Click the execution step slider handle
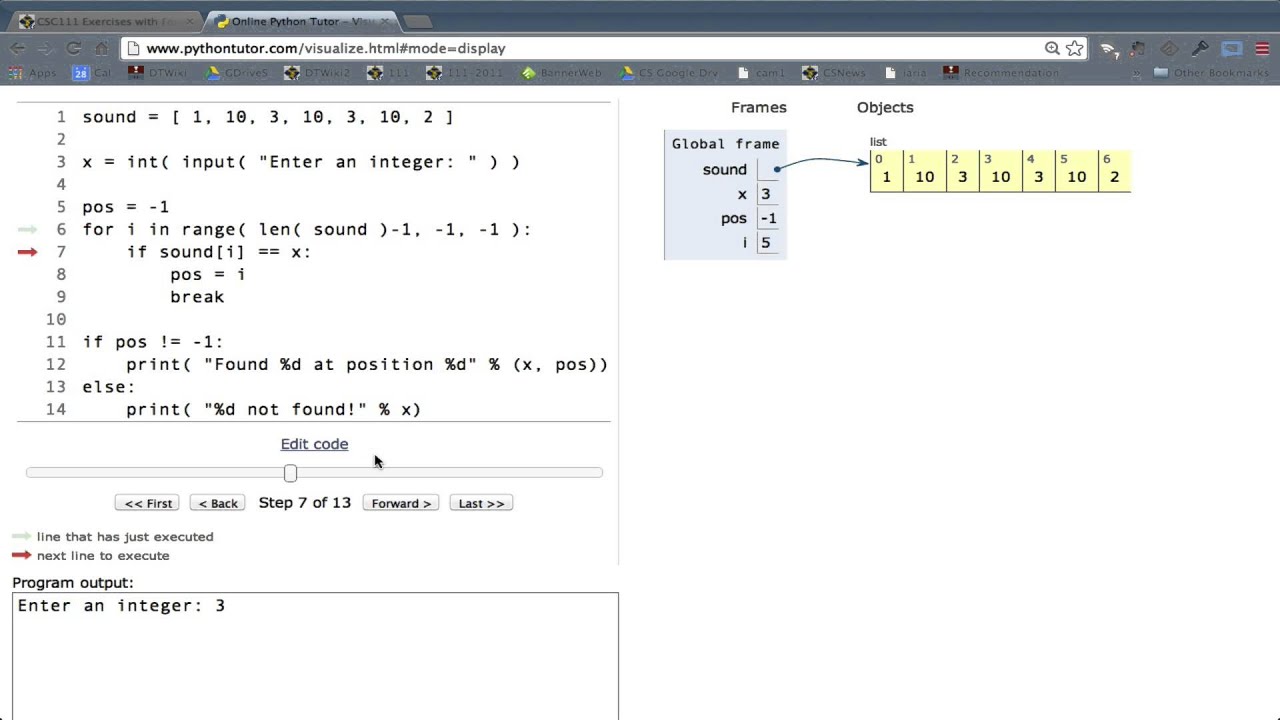Screen dimensions: 1280x720 coord(290,473)
